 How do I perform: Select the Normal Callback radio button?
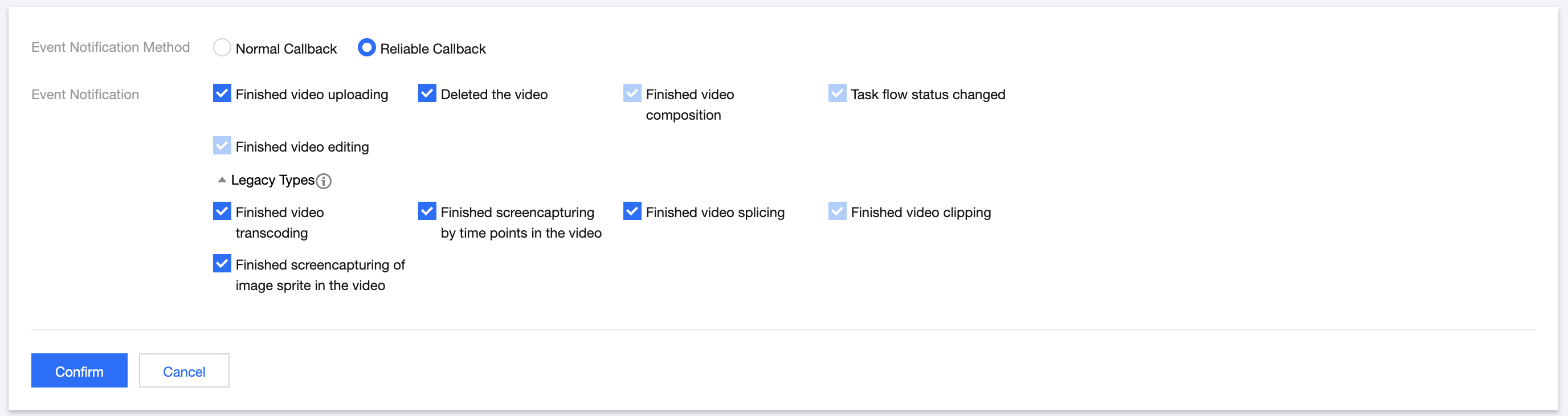click(222, 47)
